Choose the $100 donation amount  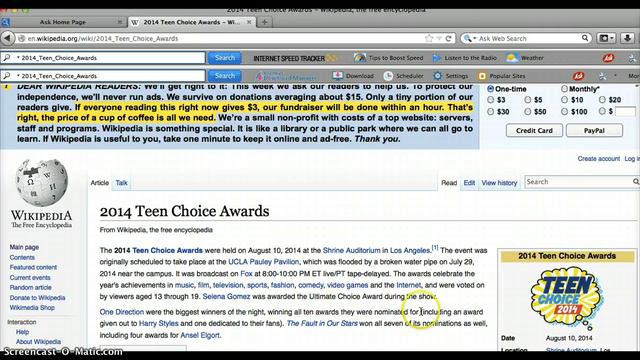564,111
